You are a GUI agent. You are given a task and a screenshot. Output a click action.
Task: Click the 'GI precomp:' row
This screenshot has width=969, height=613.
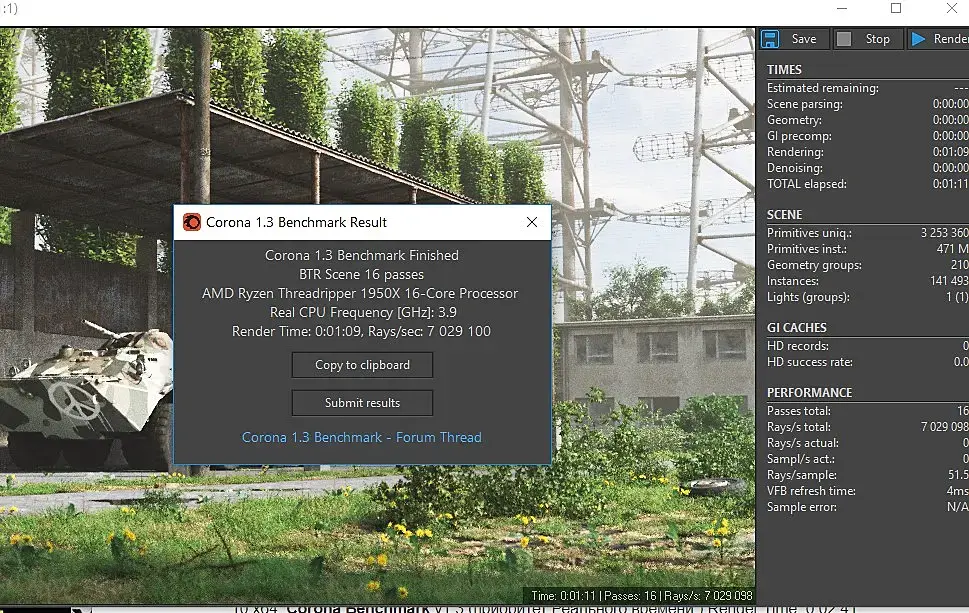pyautogui.click(x=868, y=136)
